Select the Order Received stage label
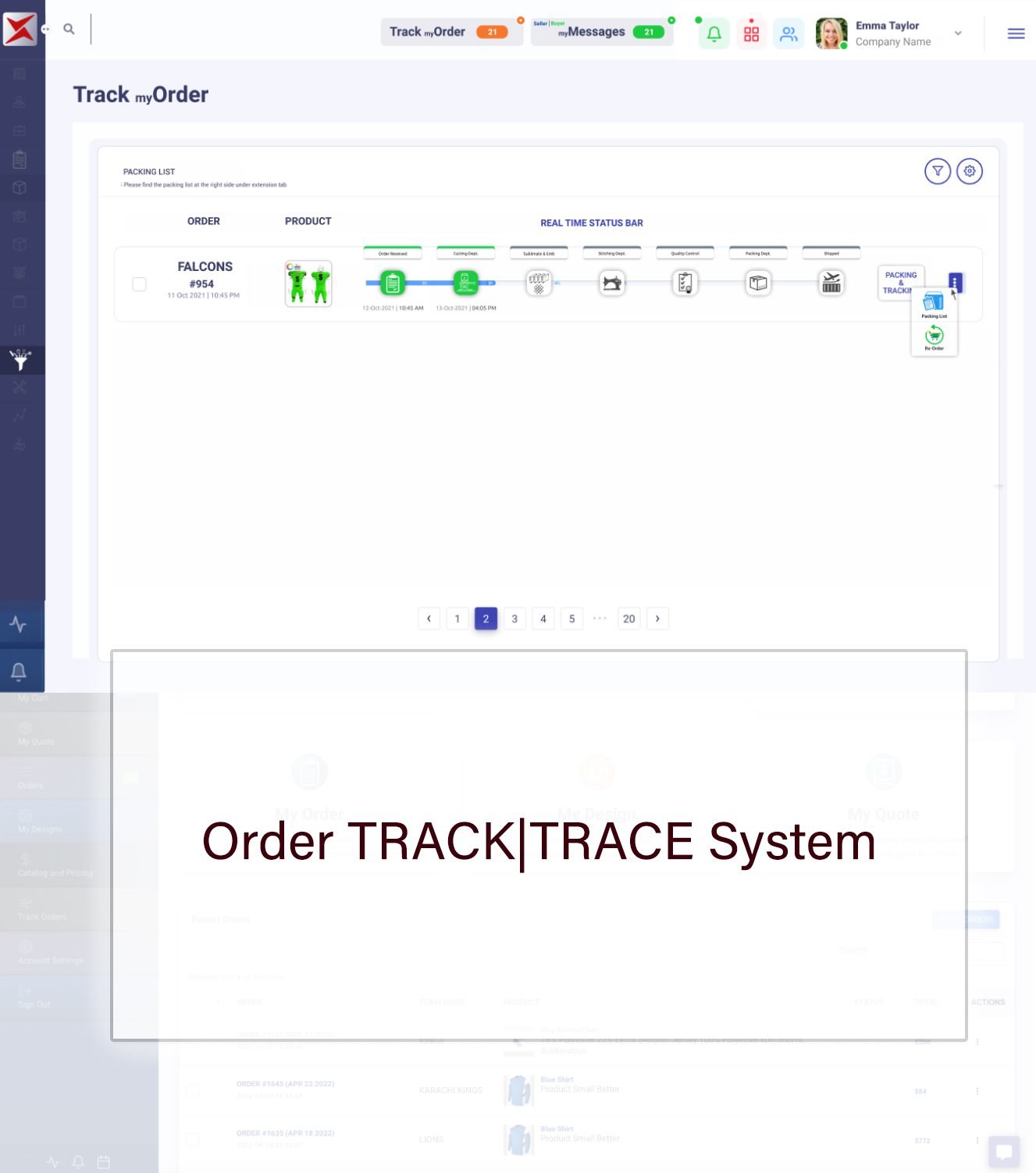1036x1173 pixels. 393,253
